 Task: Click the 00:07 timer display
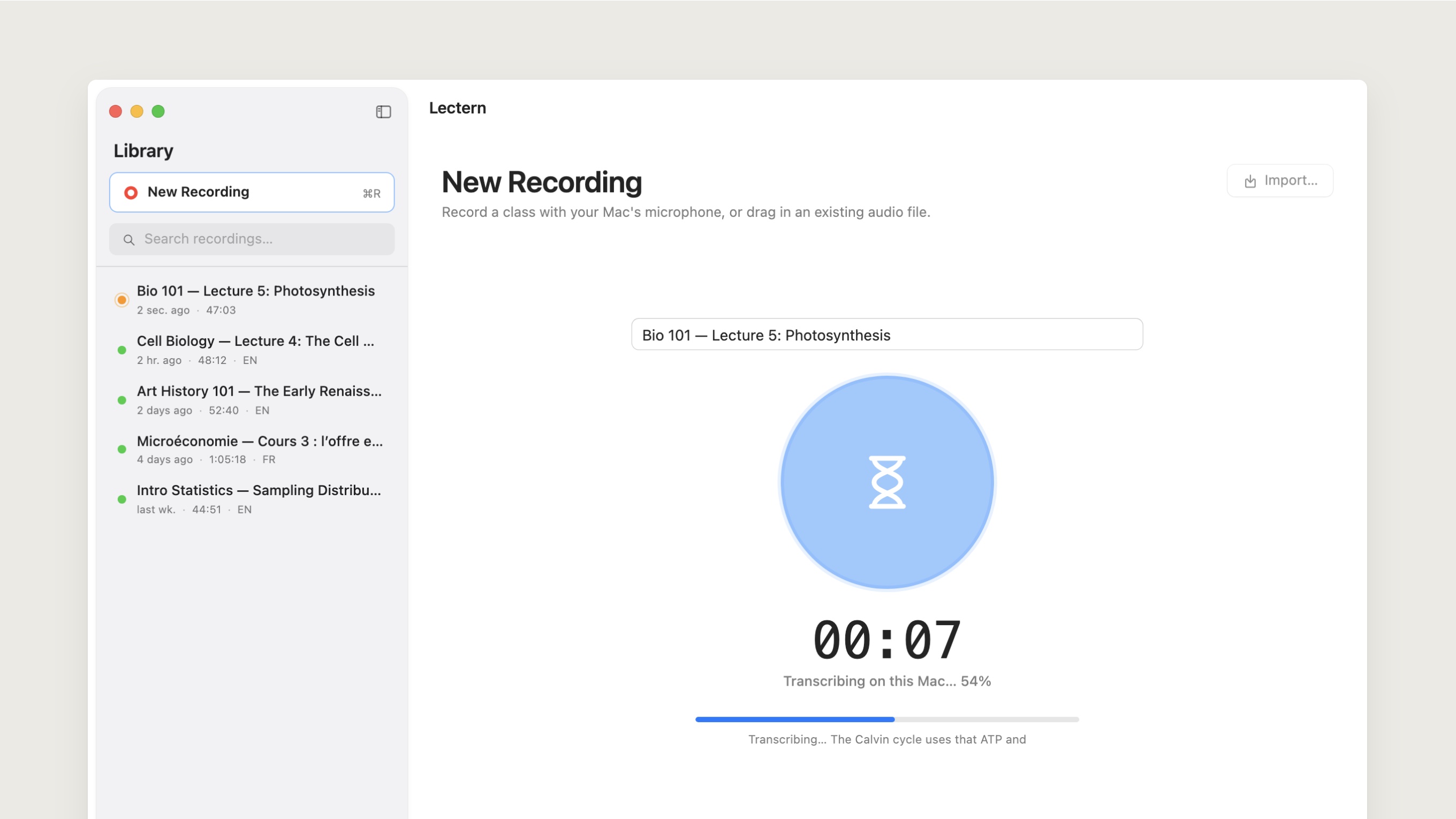coord(887,640)
